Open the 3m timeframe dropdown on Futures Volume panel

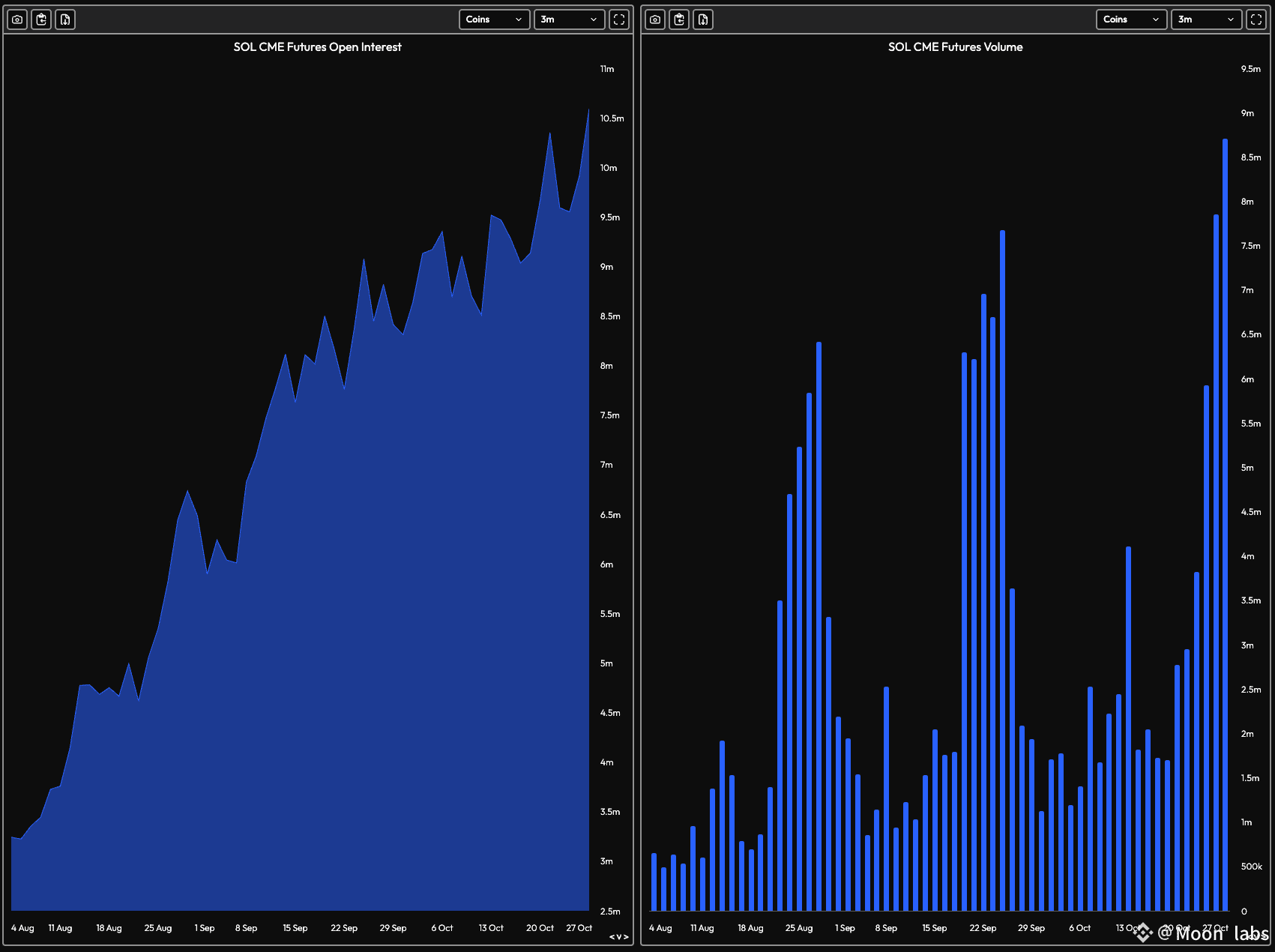point(1207,19)
